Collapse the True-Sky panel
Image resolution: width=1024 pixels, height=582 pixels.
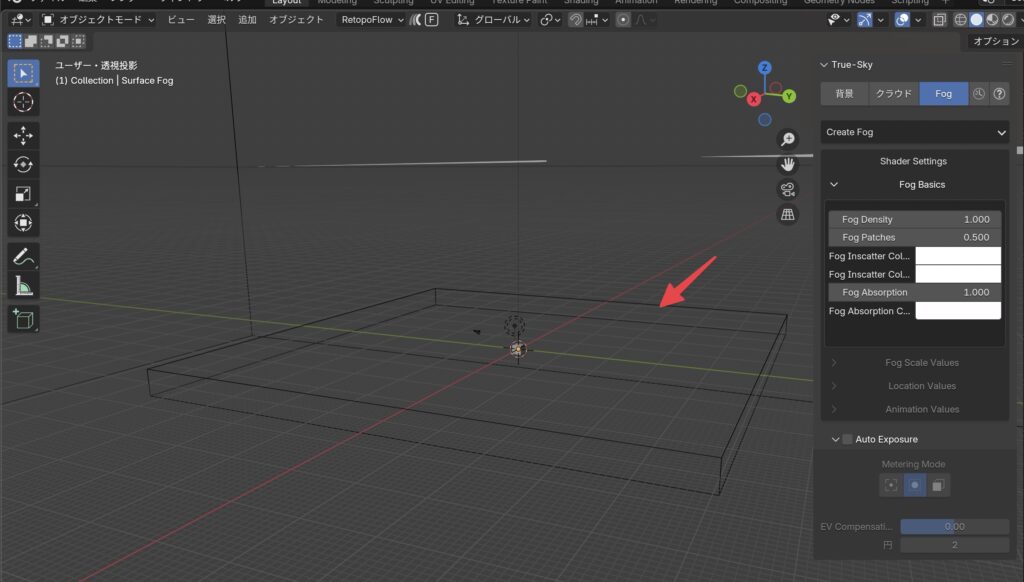click(824, 65)
